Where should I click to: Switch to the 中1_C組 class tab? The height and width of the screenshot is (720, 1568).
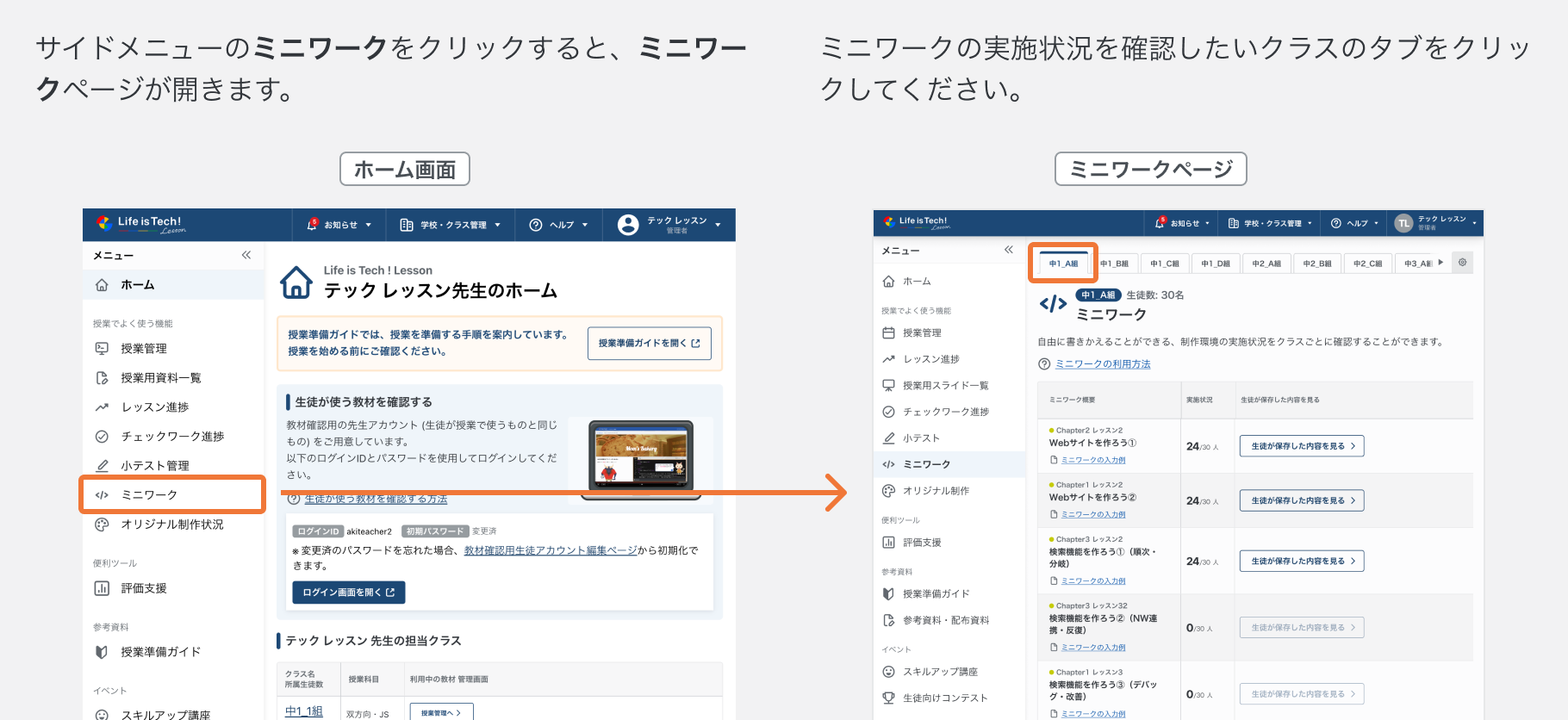point(1165,264)
